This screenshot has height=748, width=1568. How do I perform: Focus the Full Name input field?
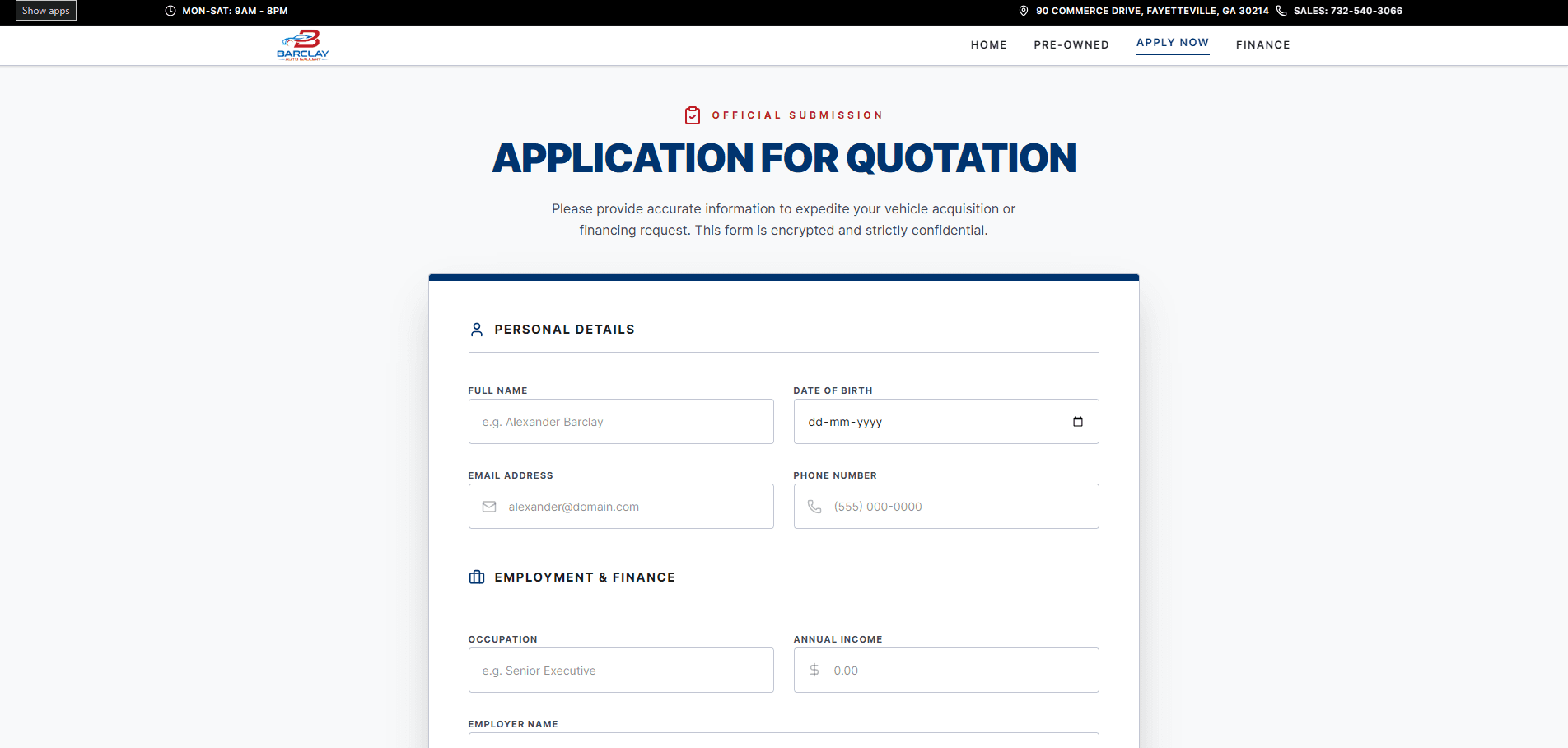coord(621,422)
